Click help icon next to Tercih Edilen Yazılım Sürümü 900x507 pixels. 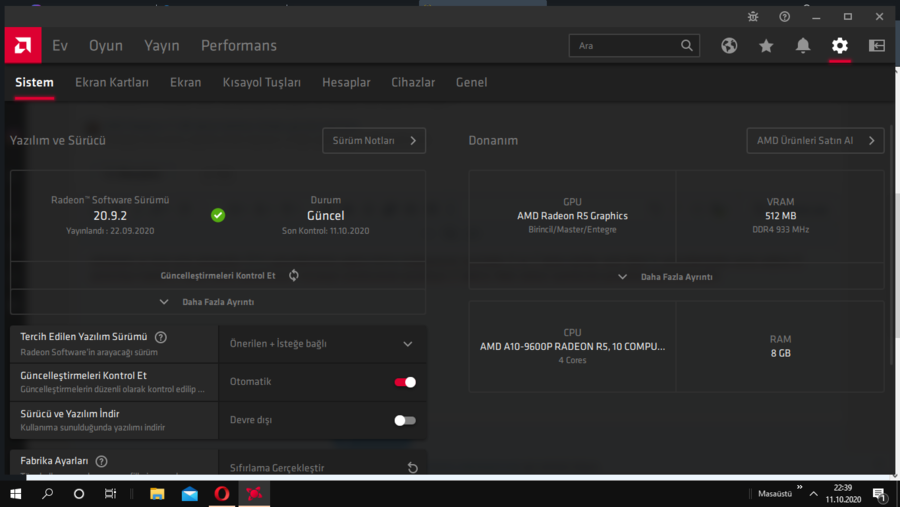tap(161, 337)
